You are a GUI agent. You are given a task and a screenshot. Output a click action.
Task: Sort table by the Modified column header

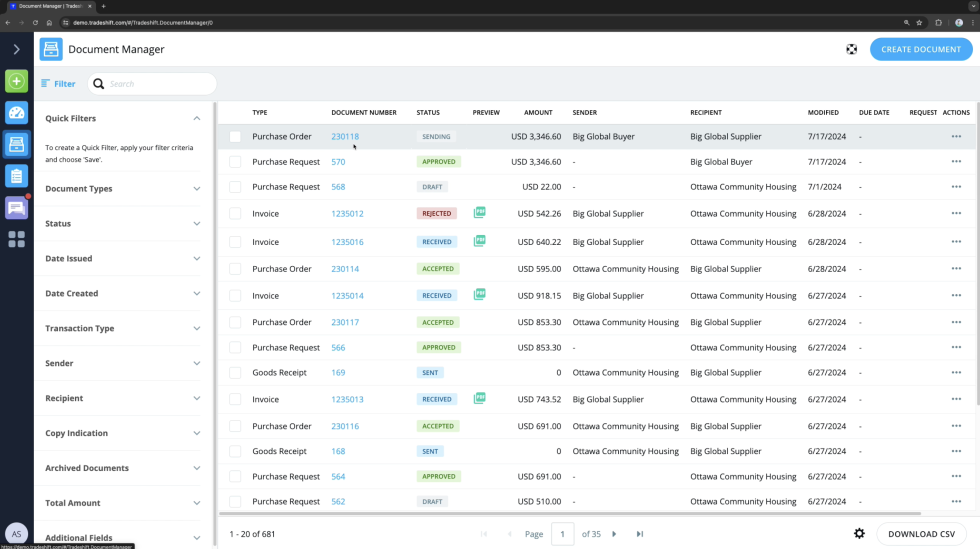823,113
